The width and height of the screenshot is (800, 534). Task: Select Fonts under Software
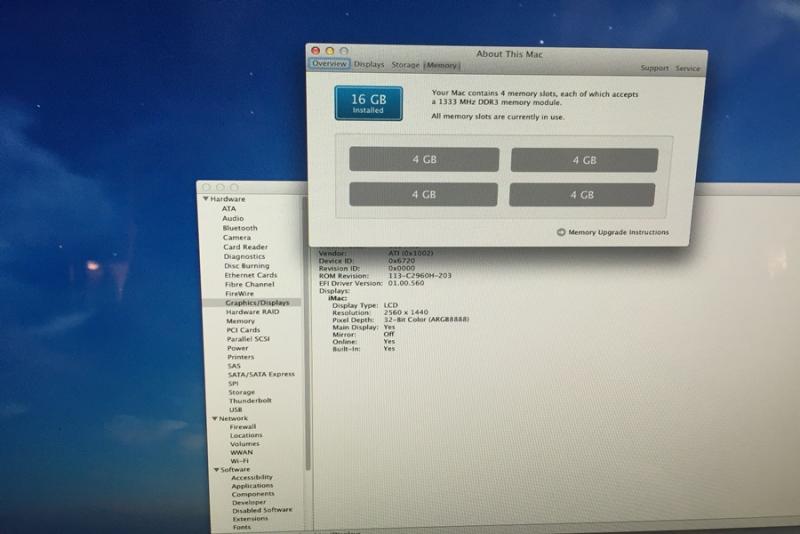tap(242, 527)
